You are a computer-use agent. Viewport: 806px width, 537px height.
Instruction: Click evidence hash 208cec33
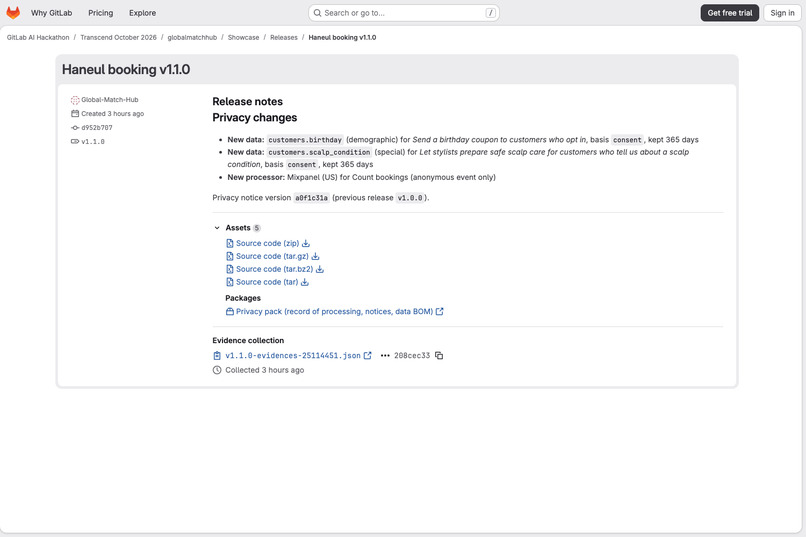412,356
